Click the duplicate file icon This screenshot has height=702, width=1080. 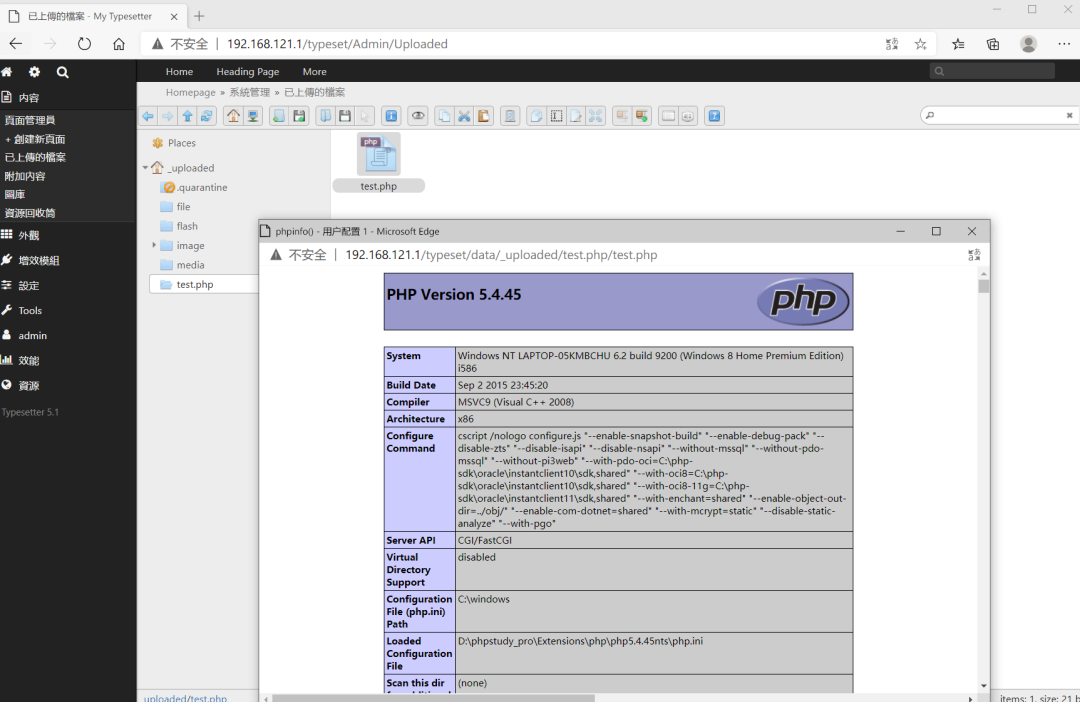537,116
